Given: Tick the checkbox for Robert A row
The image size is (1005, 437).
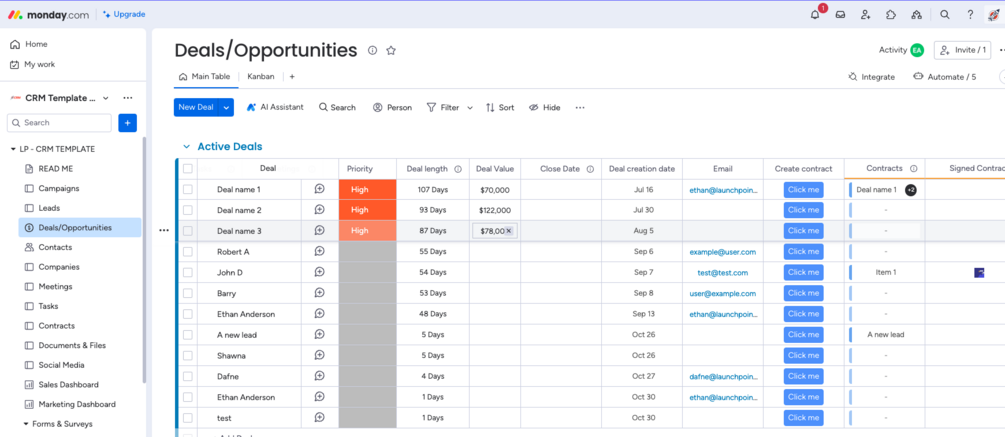Looking at the screenshot, I should pos(187,252).
